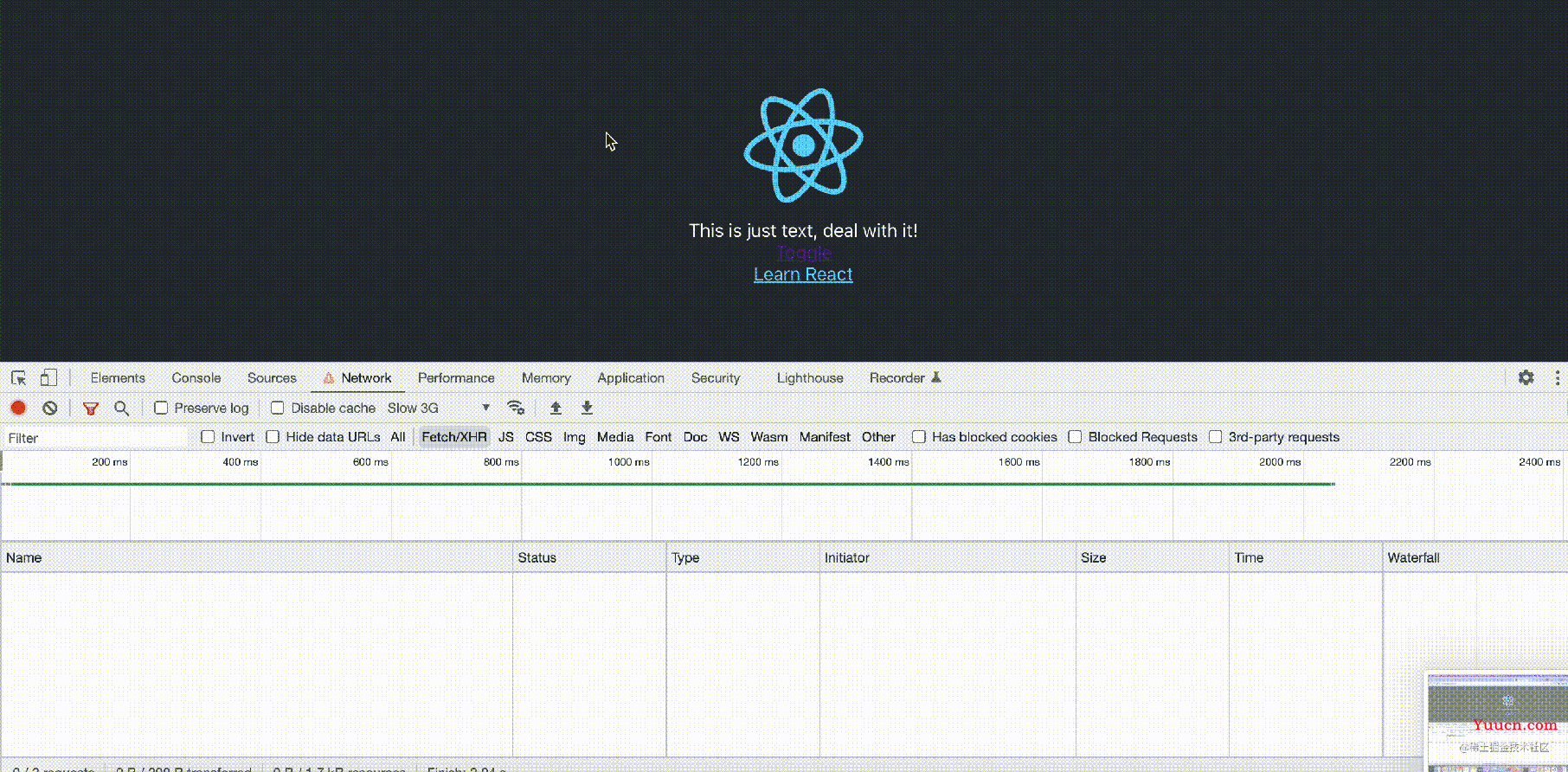1568x772 pixels.
Task: Enable Preserve log checkbox
Action: (161, 408)
